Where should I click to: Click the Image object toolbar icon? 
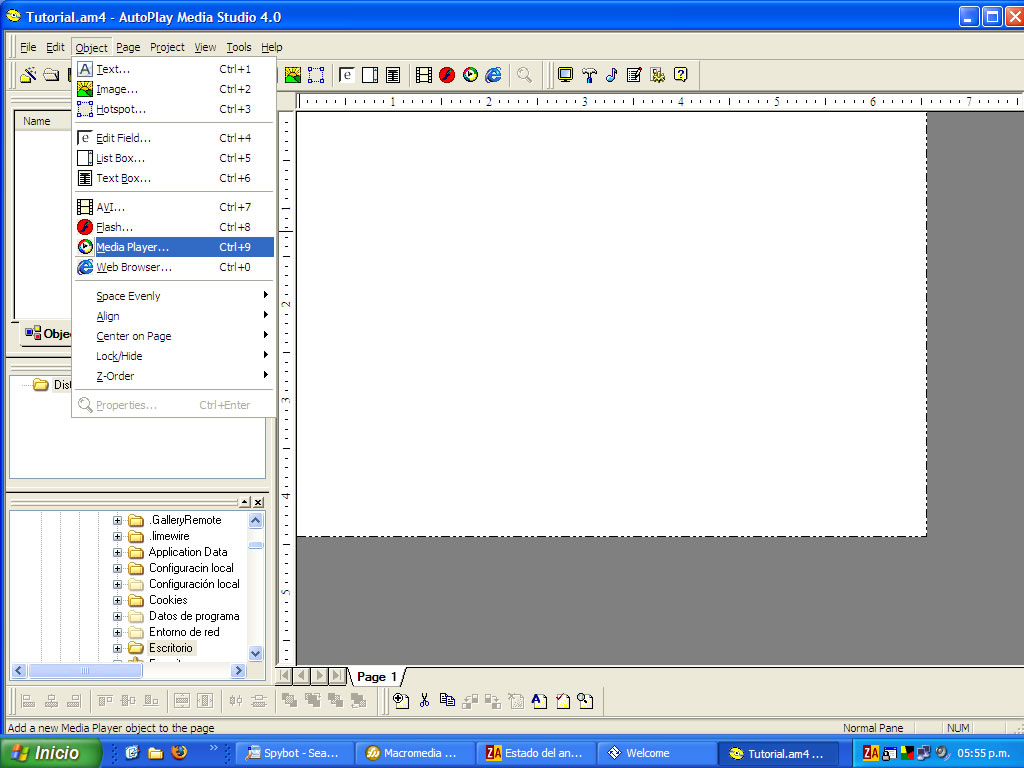coord(293,75)
